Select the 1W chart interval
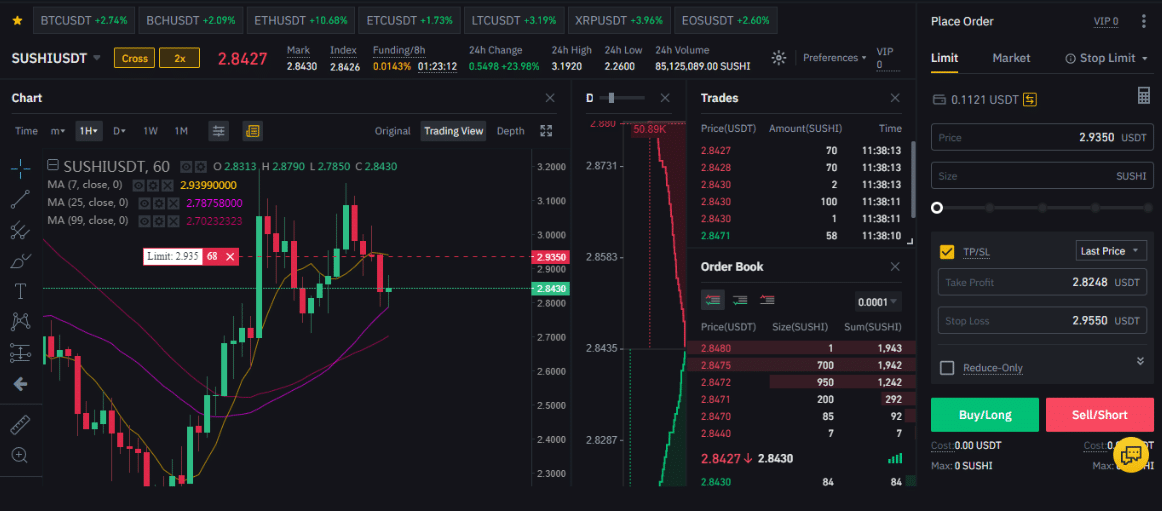 pyautogui.click(x=150, y=131)
